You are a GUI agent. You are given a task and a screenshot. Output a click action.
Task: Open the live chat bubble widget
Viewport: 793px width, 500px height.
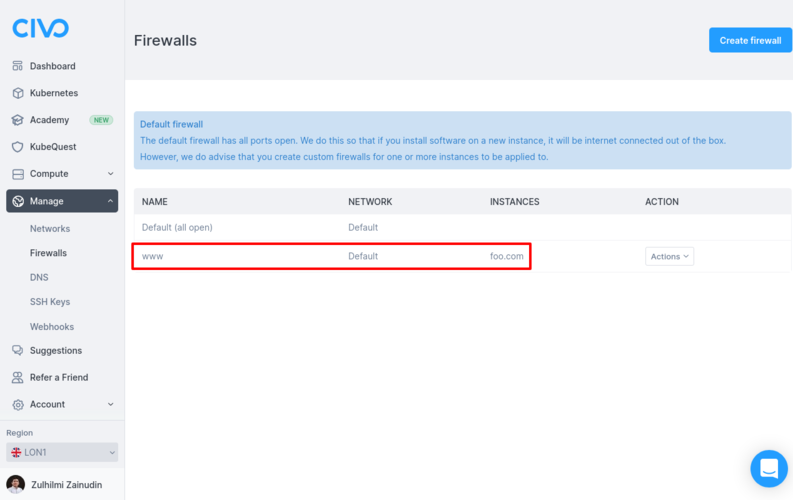point(768,468)
